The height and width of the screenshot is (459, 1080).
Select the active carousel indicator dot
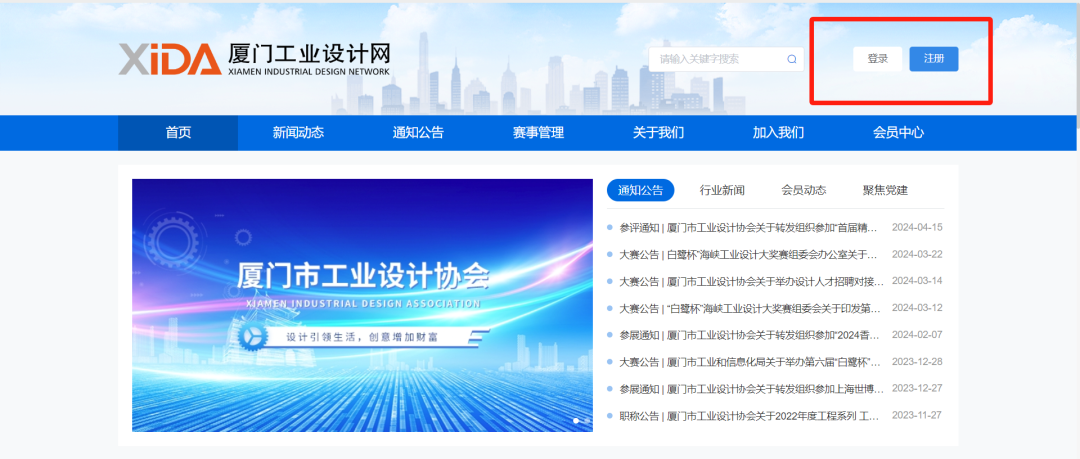pyautogui.click(x=576, y=421)
